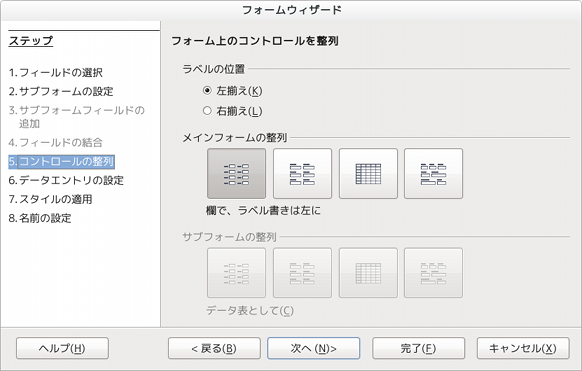Click the ラベルの位置 section label
Viewport: 582px width, 371px height.
click(213, 69)
